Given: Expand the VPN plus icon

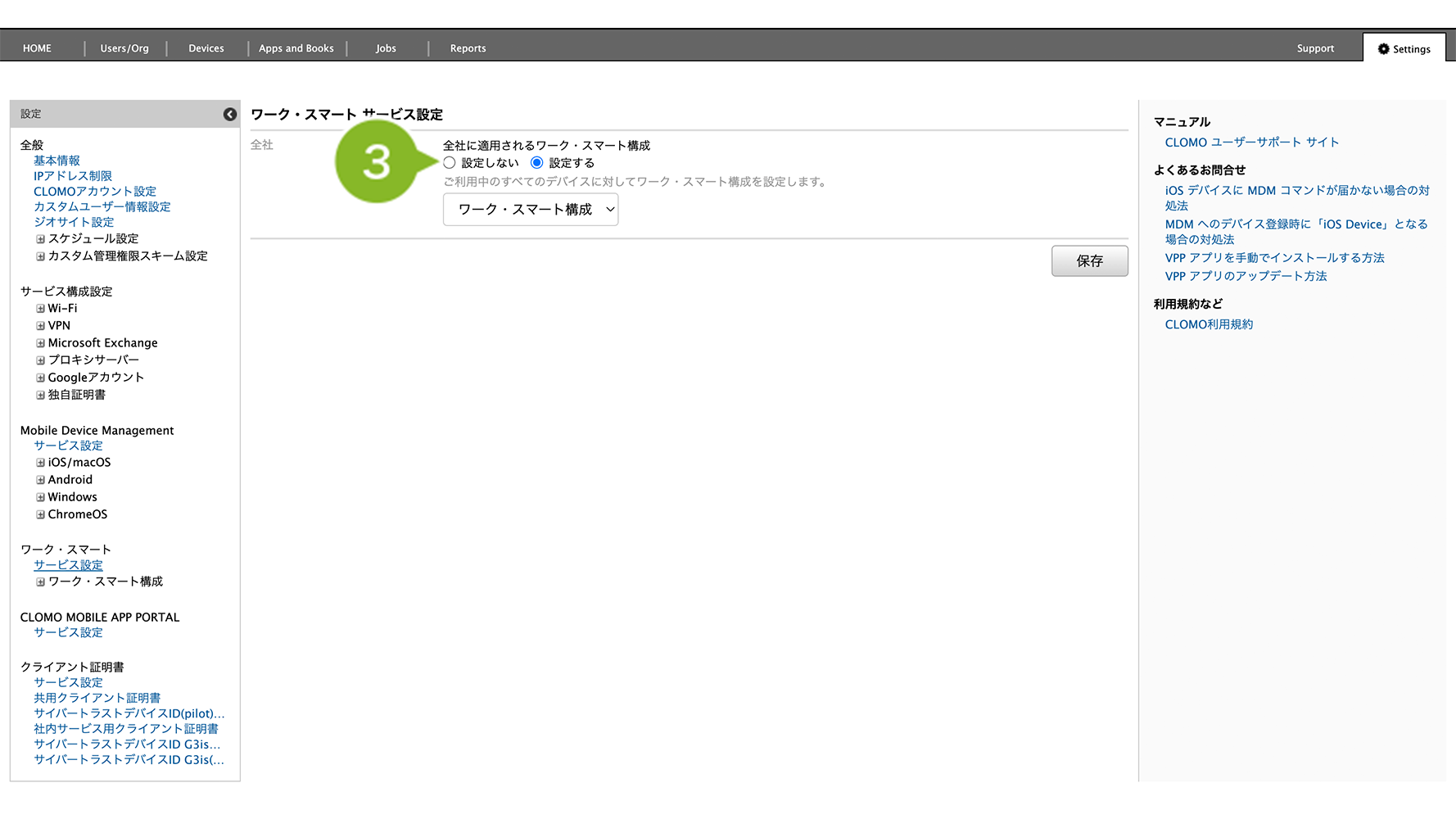Looking at the screenshot, I should [x=40, y=326].
